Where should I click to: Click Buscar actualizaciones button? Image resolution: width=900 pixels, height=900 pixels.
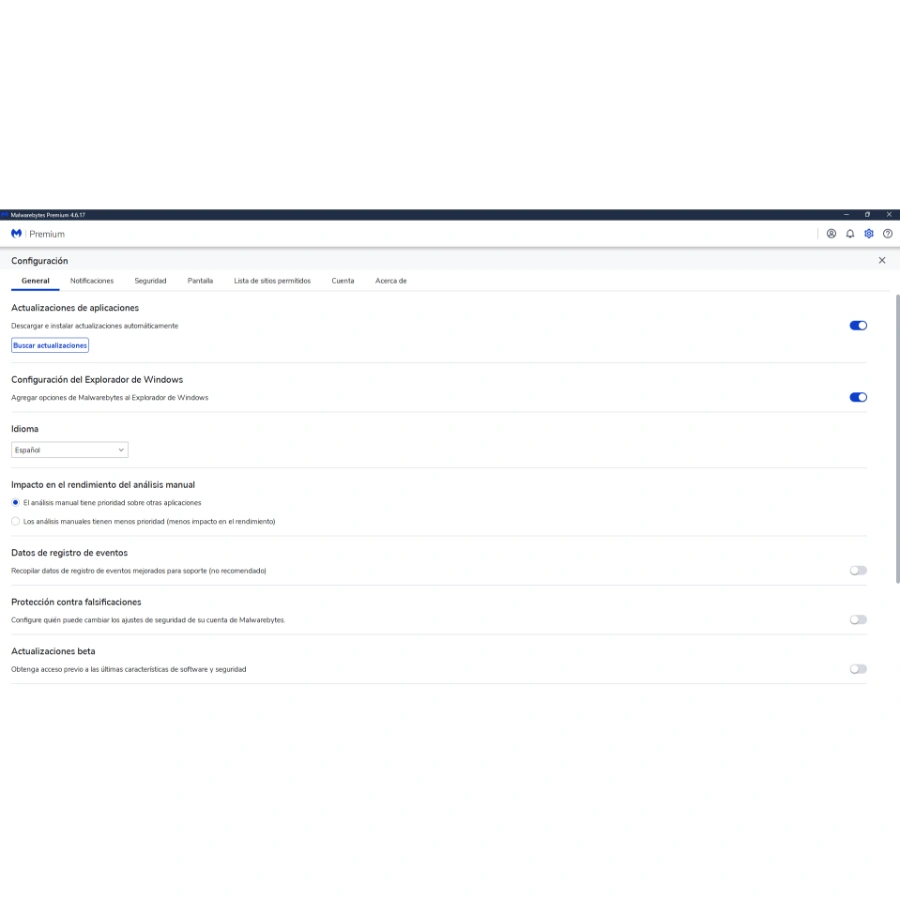coord(50,345)
